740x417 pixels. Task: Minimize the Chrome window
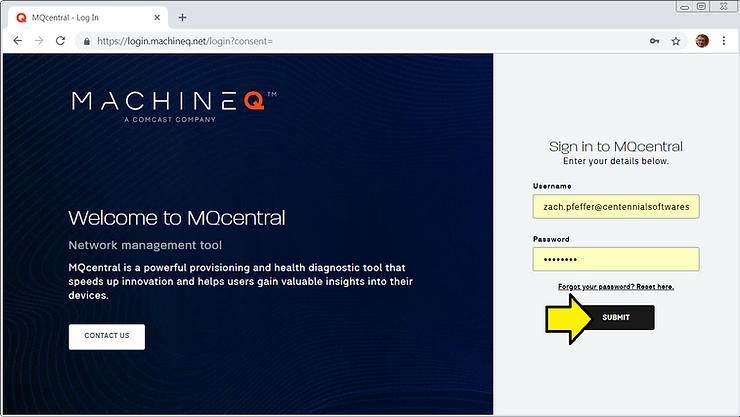click(x=681, y=7)
